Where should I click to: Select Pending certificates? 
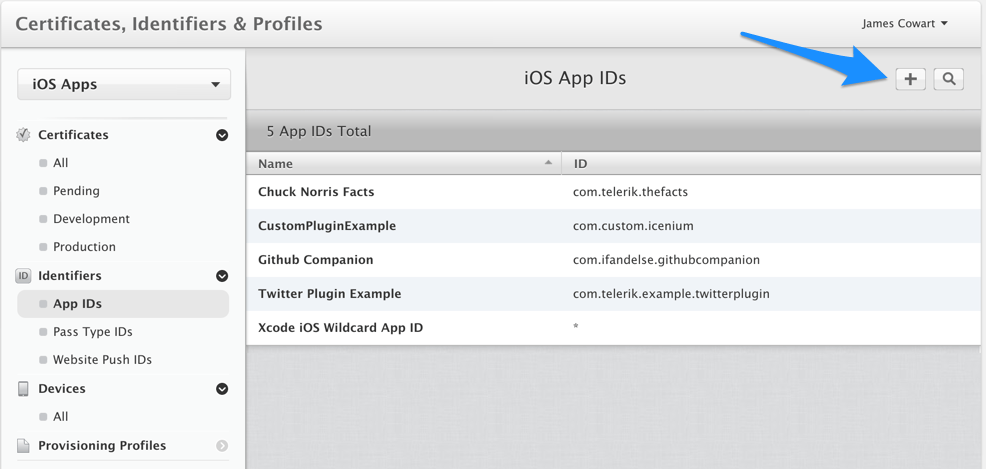(76, 190)
